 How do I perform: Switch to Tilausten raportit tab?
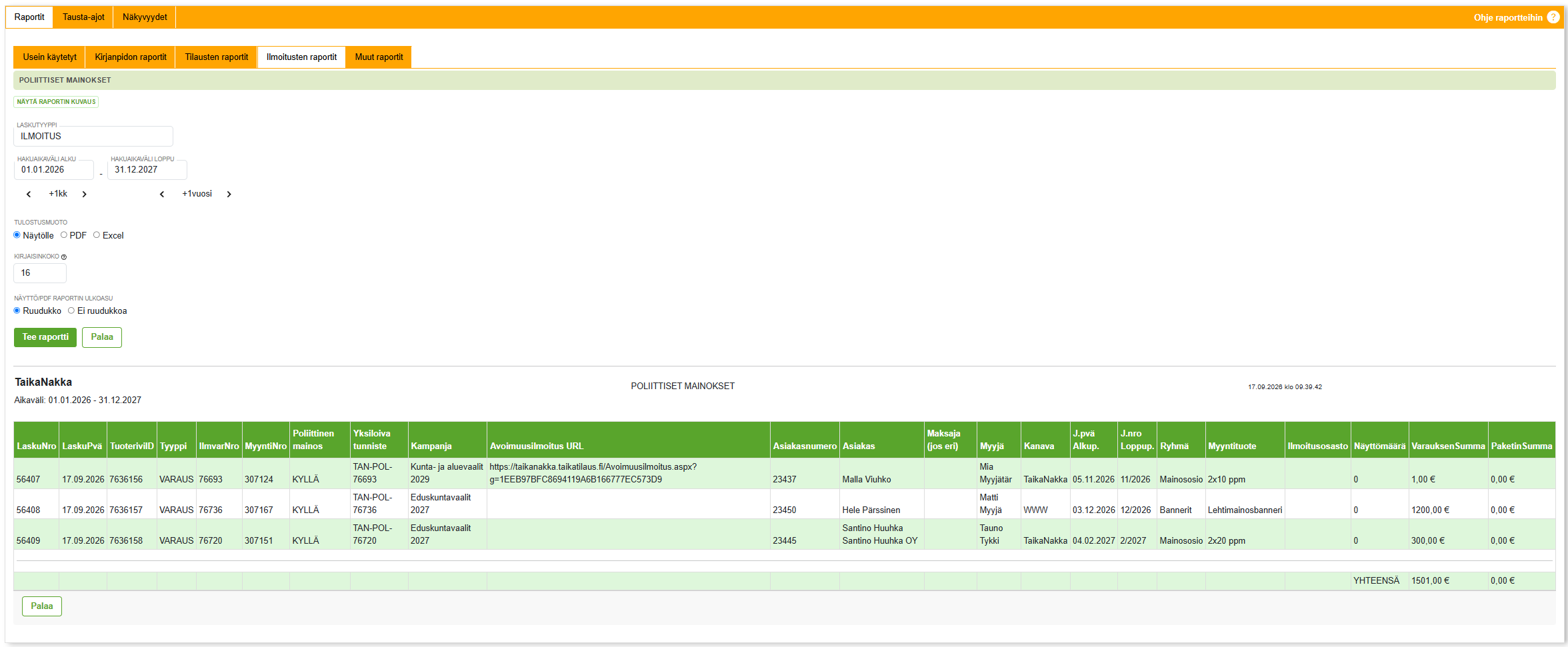[216, 57]
